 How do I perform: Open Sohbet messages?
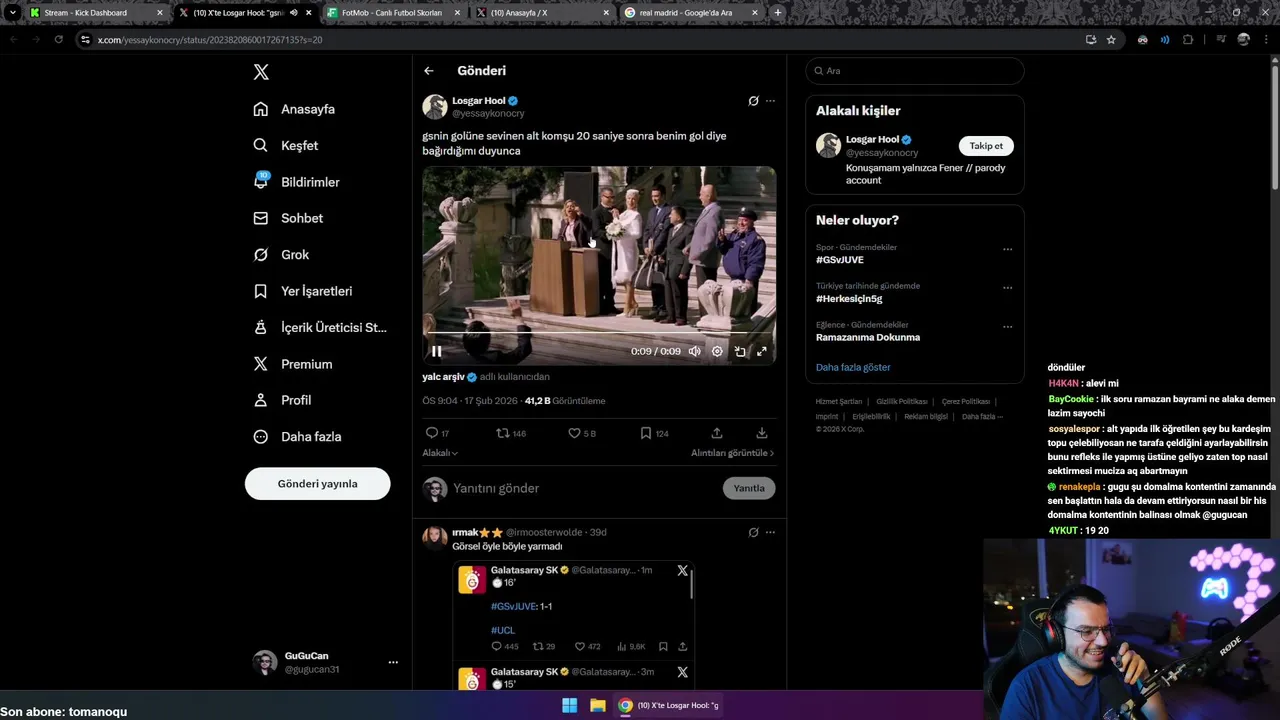288,218
